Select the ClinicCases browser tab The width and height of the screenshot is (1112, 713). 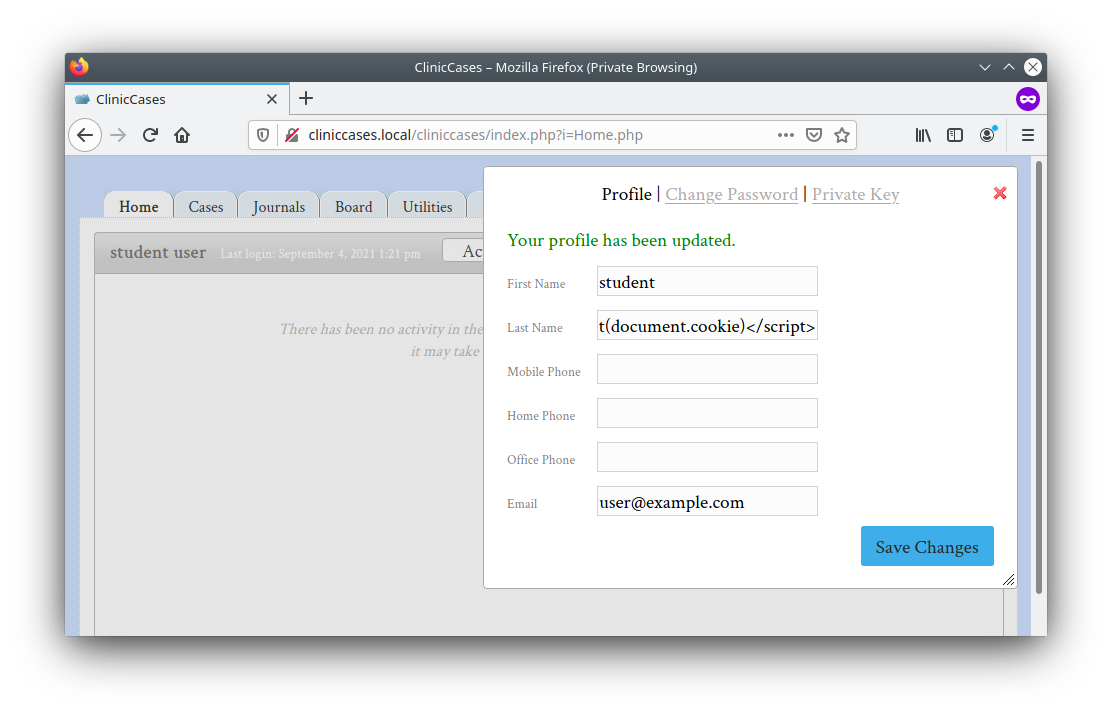click(x=177, y=99)
